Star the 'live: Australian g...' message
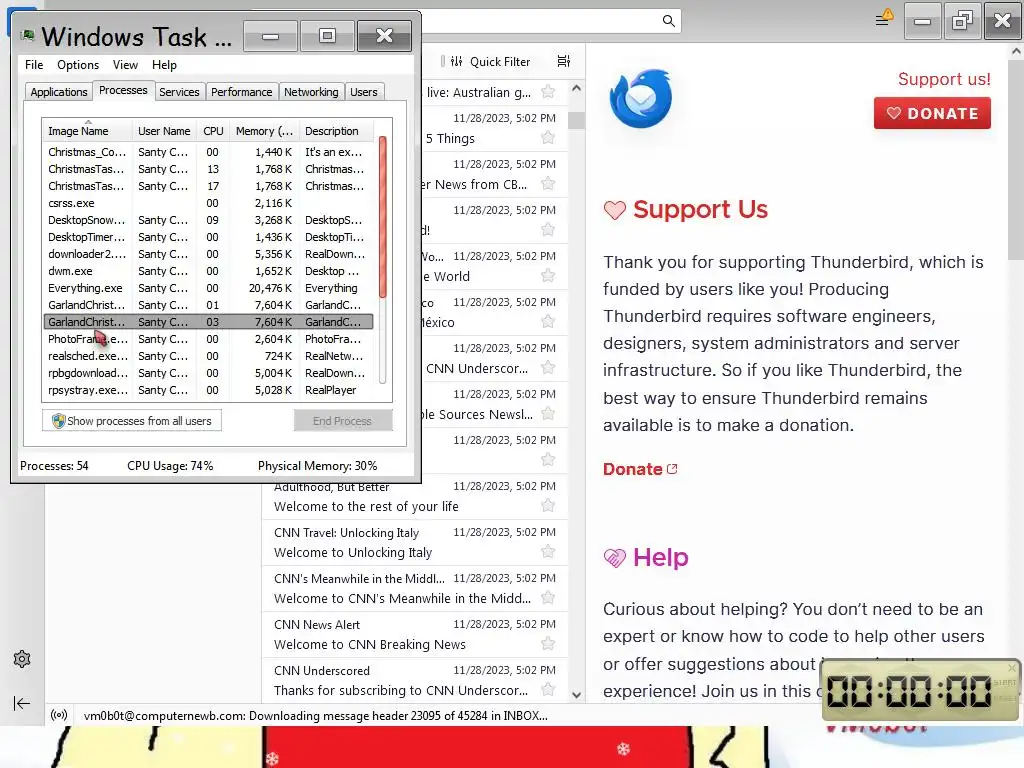 point(548,91)
